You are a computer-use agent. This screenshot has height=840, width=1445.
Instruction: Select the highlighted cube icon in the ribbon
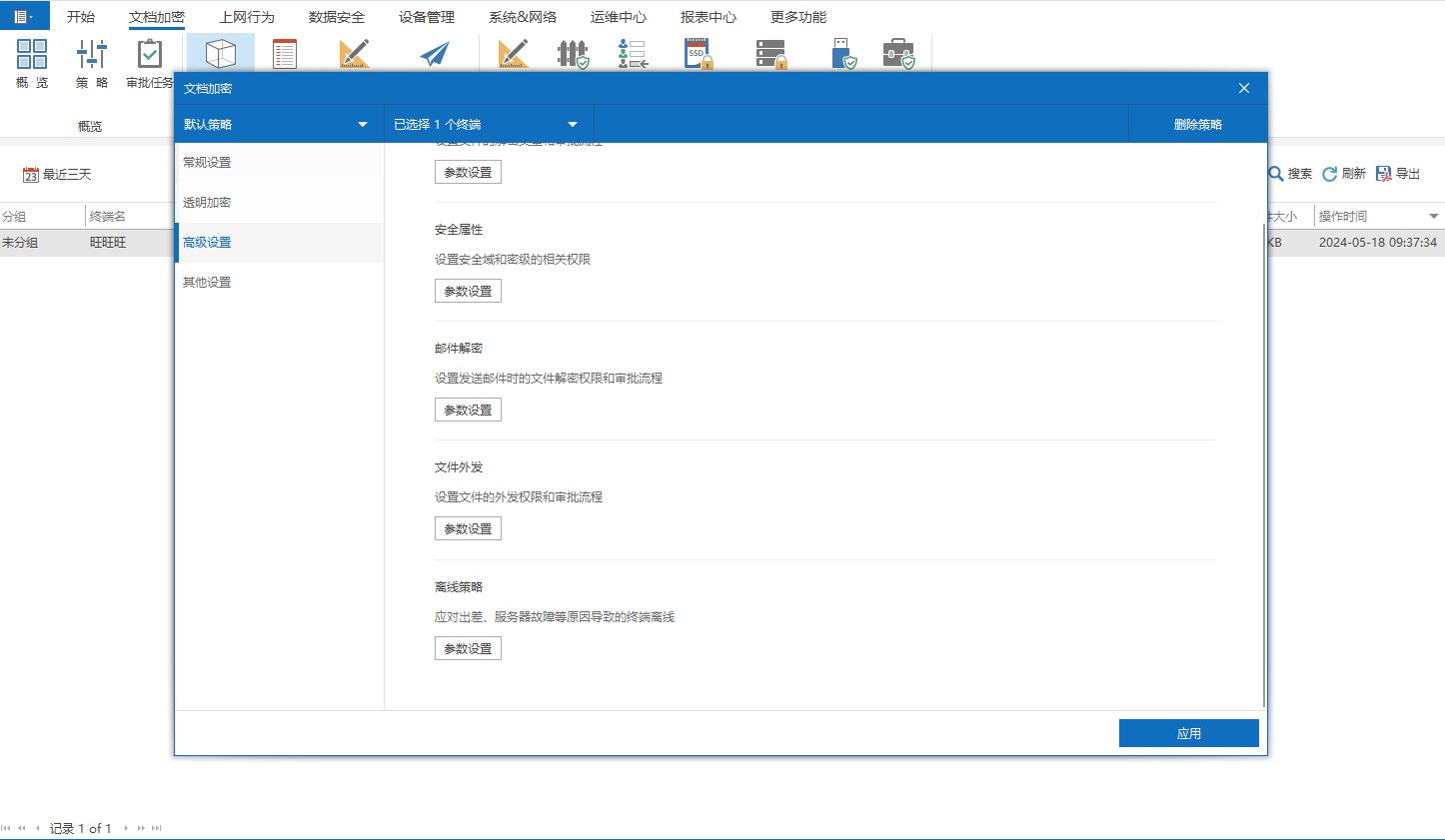tap(220, 54)
